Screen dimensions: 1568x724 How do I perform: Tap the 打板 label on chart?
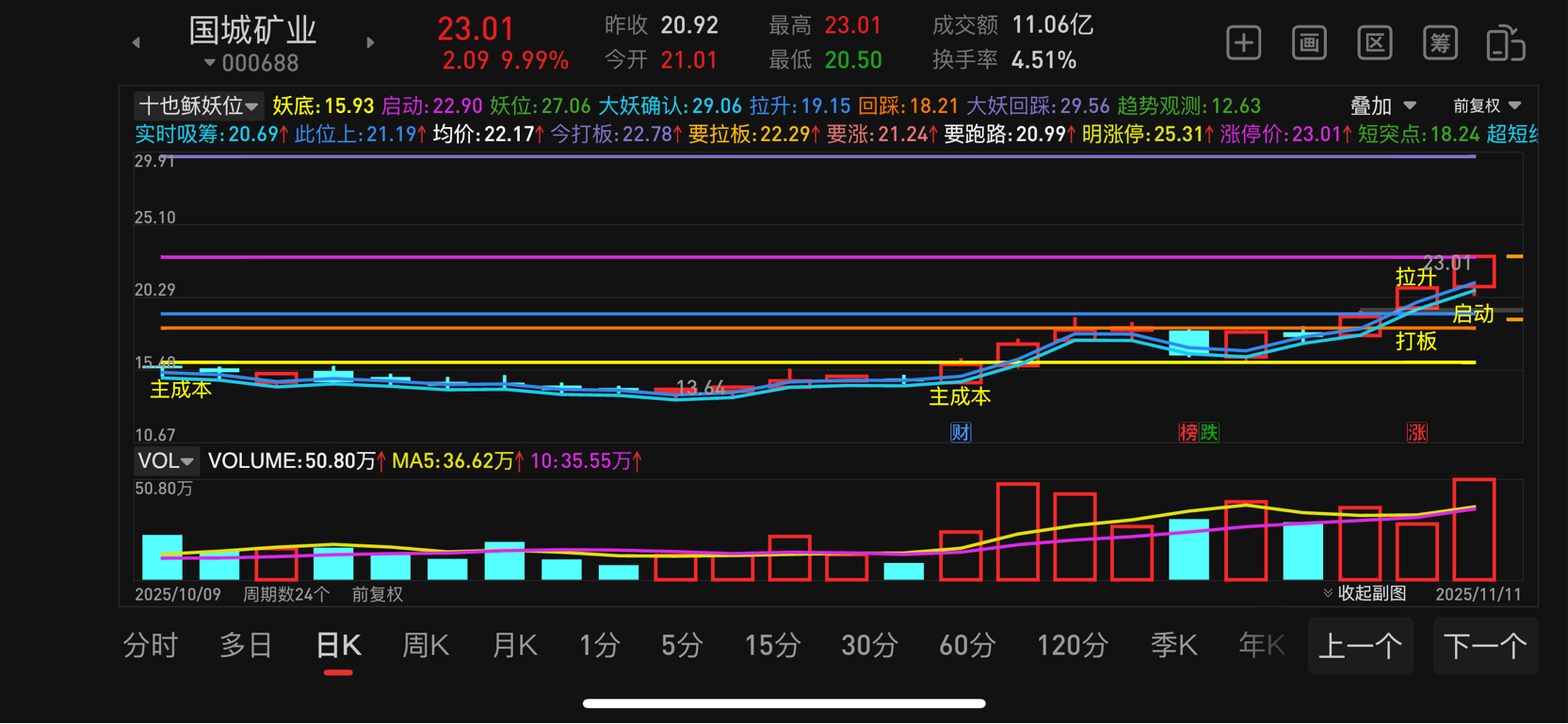pyautogui.click(x=1415, y=342)
